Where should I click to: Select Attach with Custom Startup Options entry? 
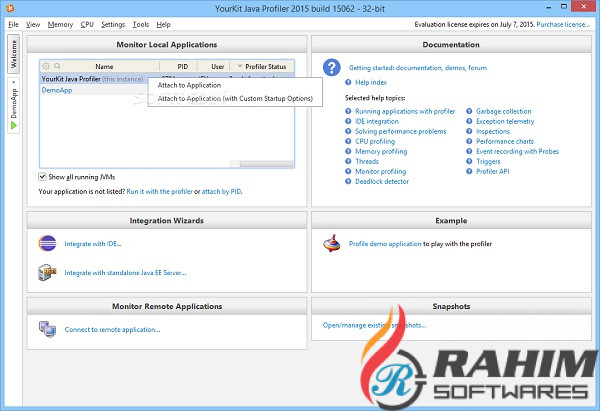tap(234, 98)
